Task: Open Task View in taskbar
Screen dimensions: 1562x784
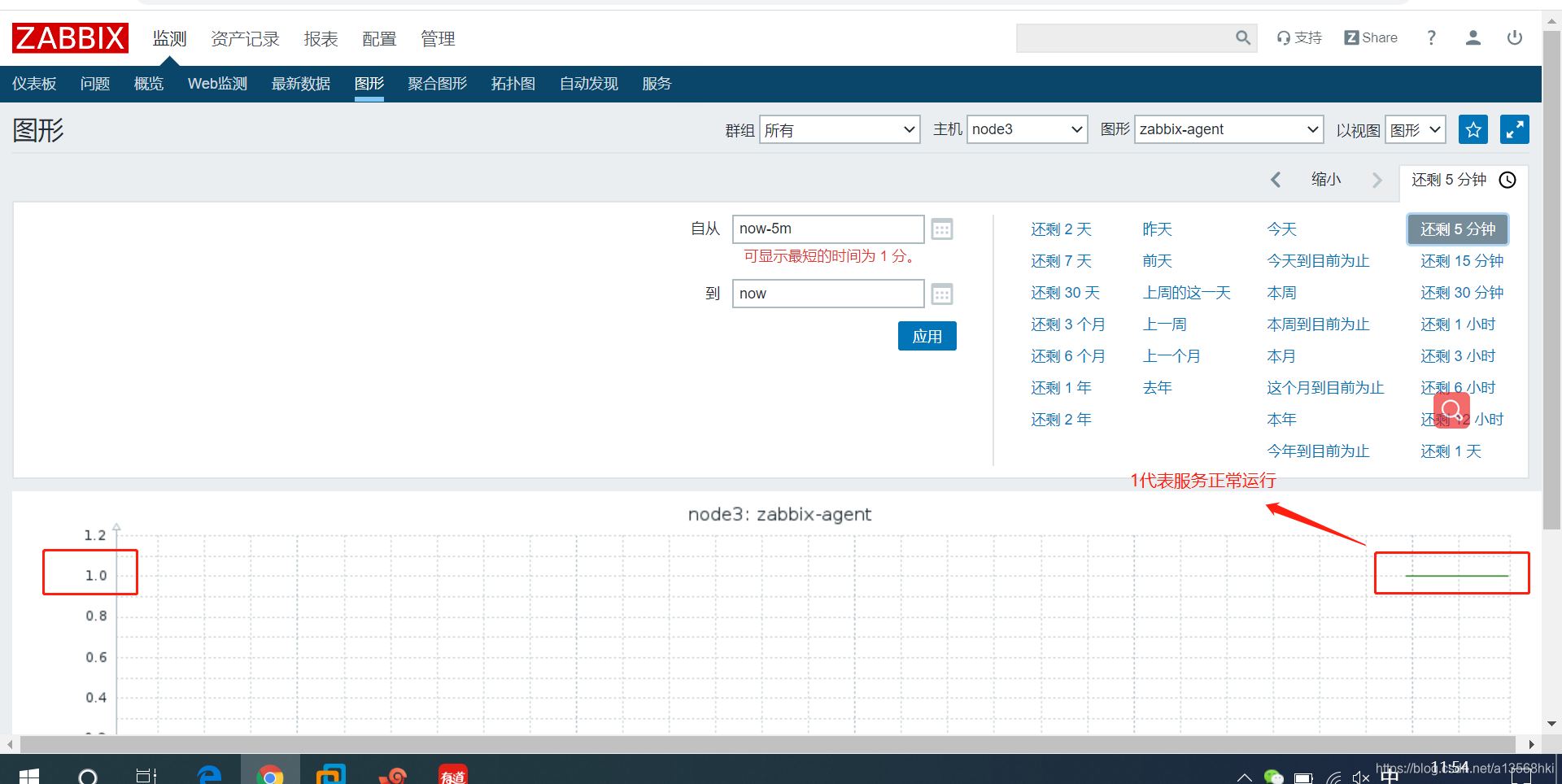Action: 146,776
